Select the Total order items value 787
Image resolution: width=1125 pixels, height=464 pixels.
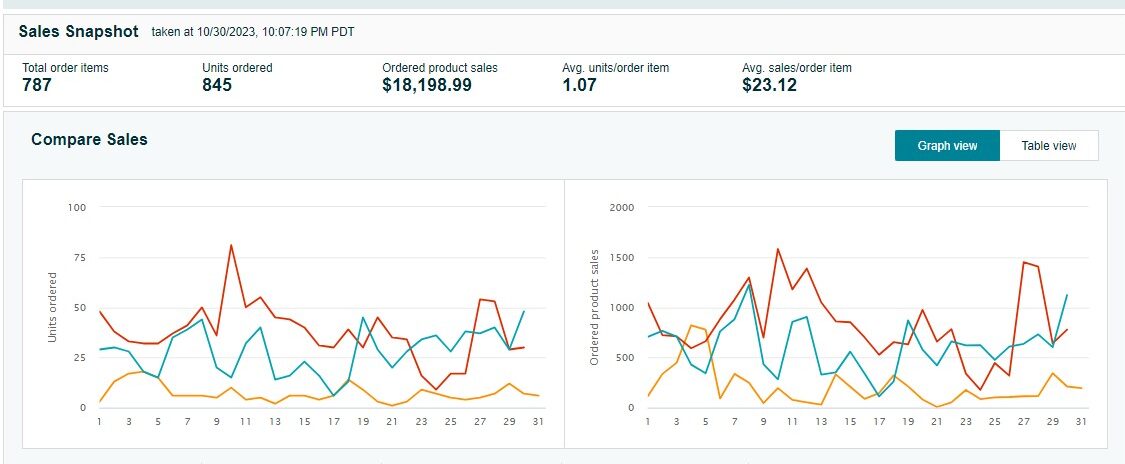coord(37,85)
